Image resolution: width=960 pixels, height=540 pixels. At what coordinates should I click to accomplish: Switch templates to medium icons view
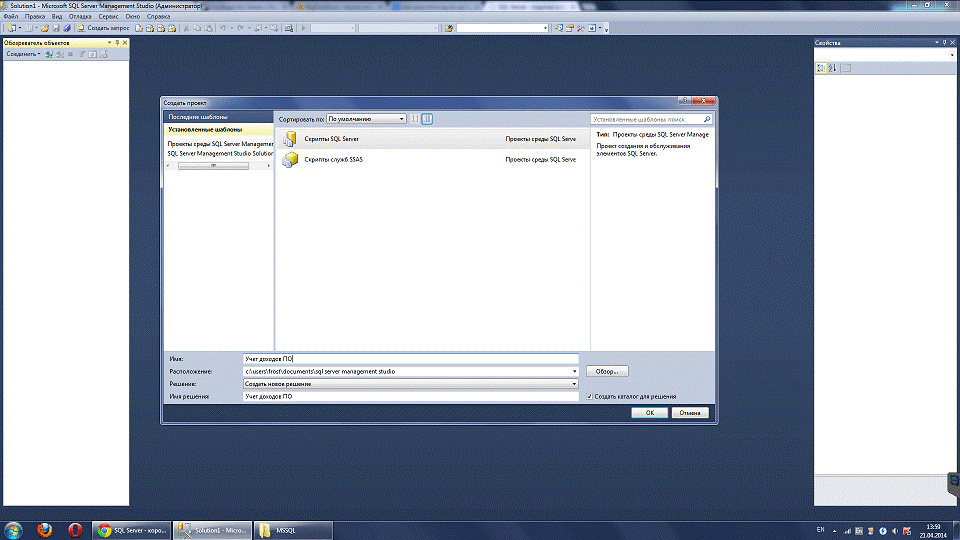[427, 118]
